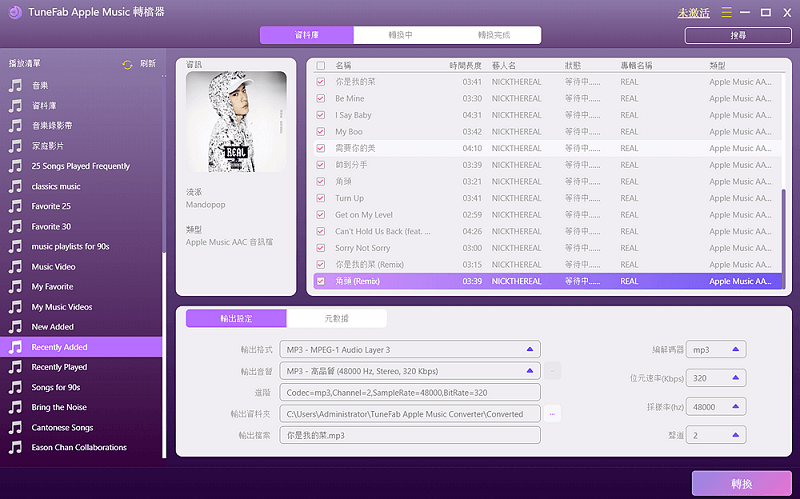Expand the codec mp3 dropdown
The height and width of the screenshot is (499, 800).
pyautogui.click(x=716, y=350)
